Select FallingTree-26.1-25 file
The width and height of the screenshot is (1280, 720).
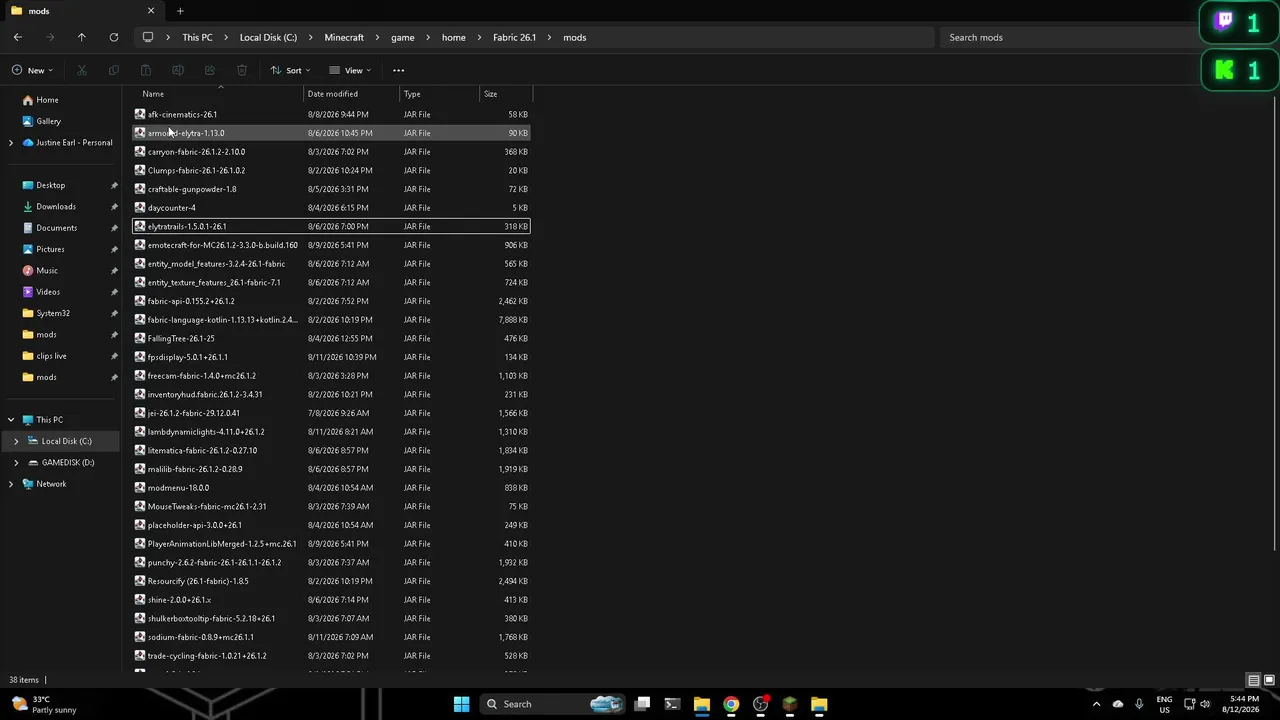tap(331, 338)
